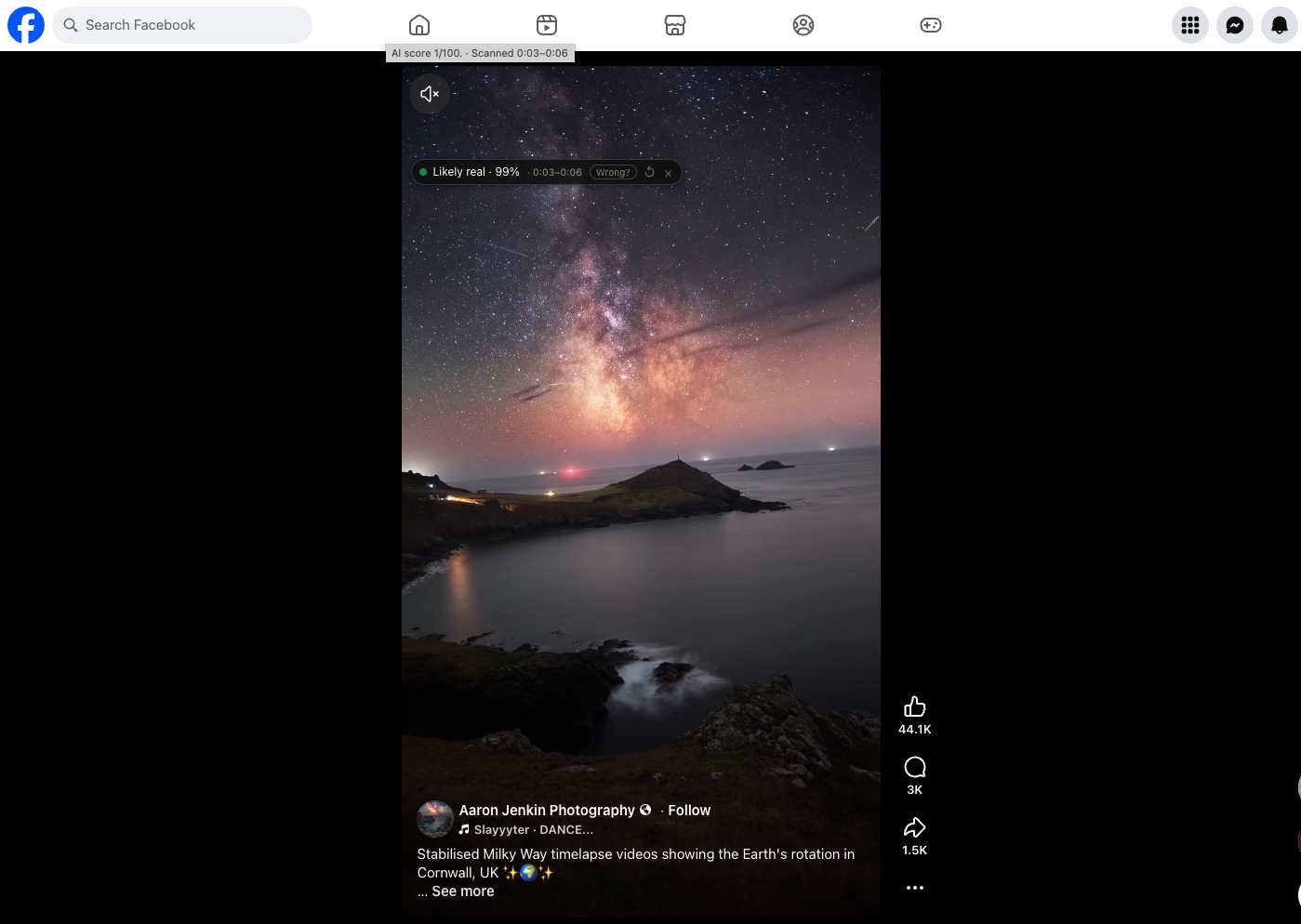Viewport: 1301px width, 924px height.
Task: Open the Facebook logo home link
Action: pos(26,25)
